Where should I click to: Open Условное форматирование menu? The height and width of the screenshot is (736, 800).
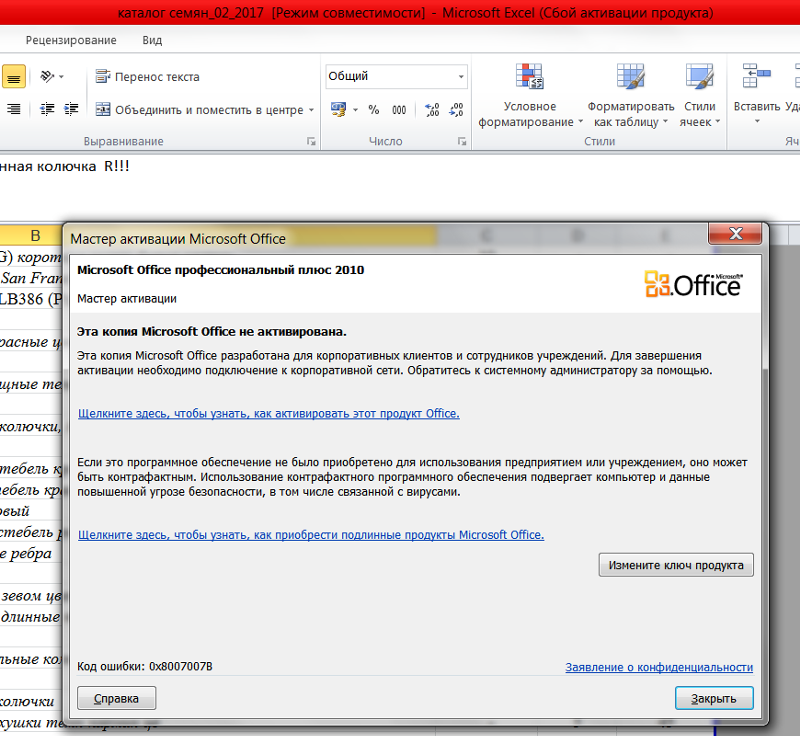click(530, 96)
